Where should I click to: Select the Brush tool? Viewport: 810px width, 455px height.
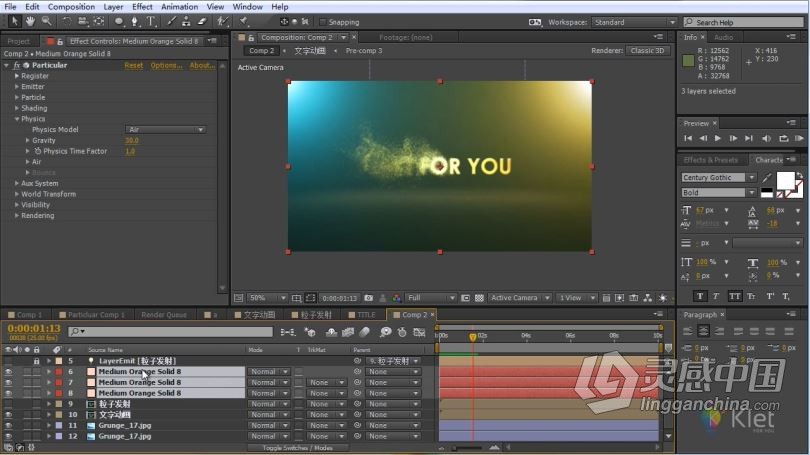[x=171, y=21]
